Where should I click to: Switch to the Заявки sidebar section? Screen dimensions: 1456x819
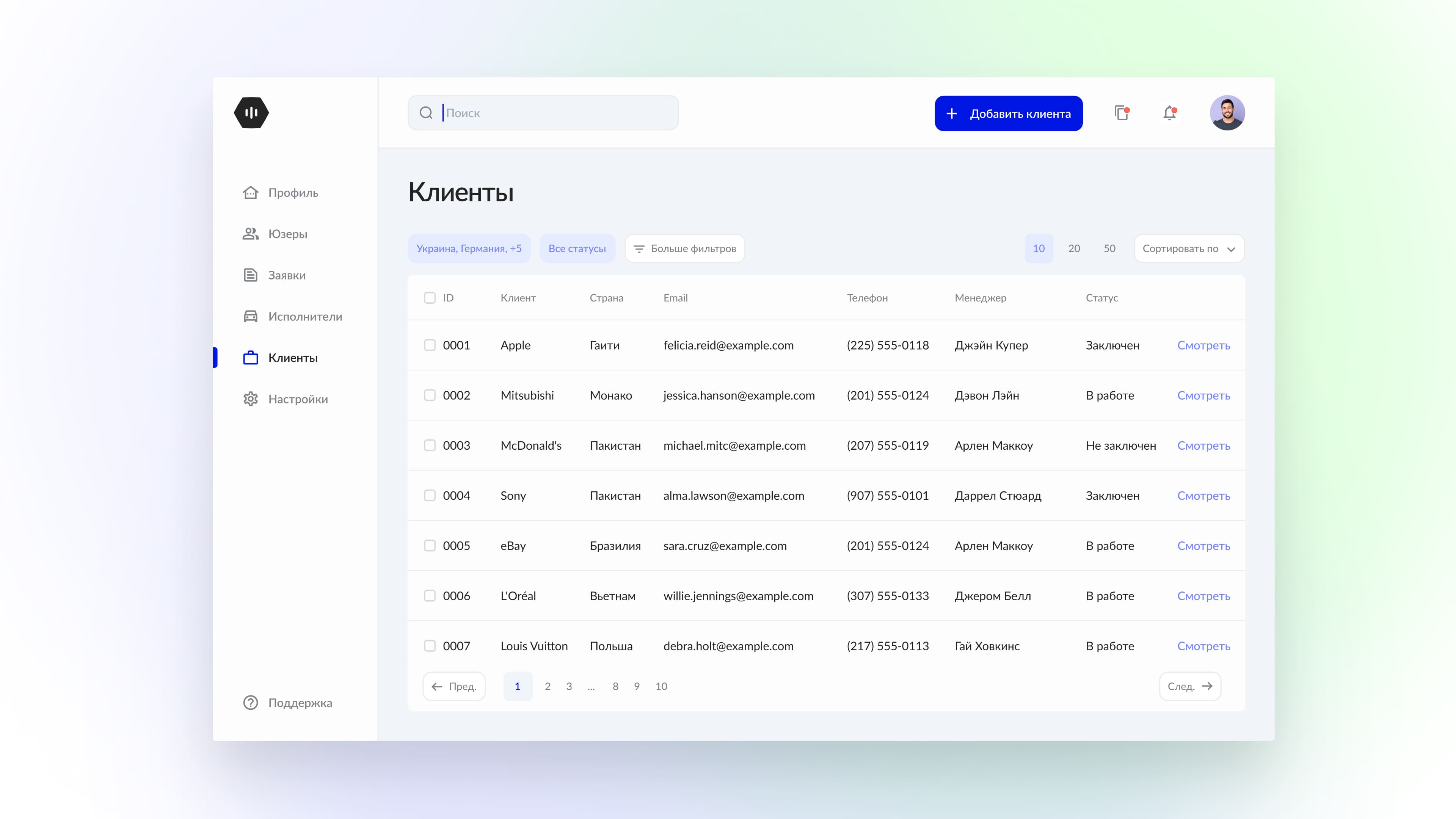click(x=287, y=275)
